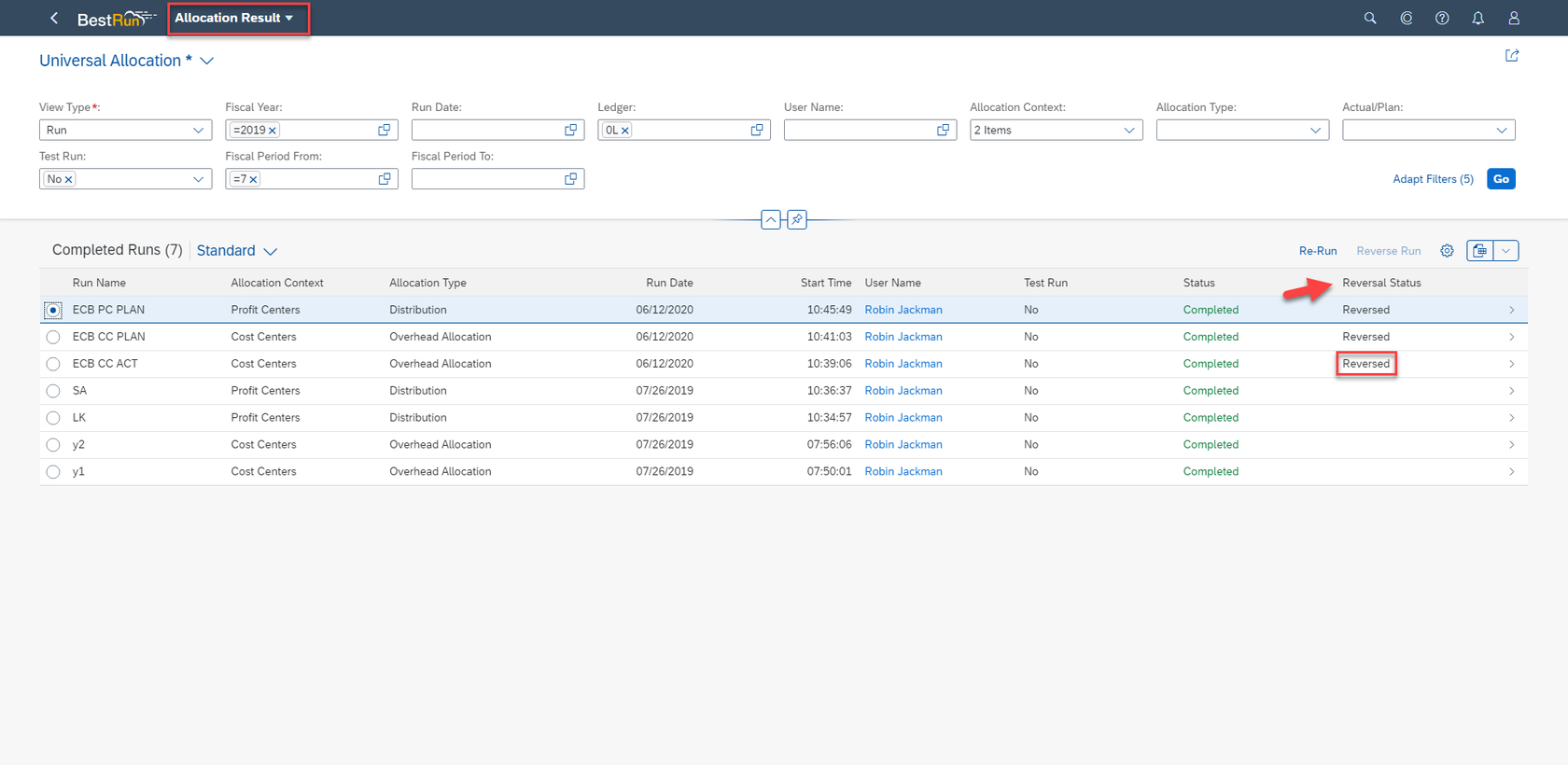Select the y2 run radio button
1568x765 pixels.
pos(53,445)
